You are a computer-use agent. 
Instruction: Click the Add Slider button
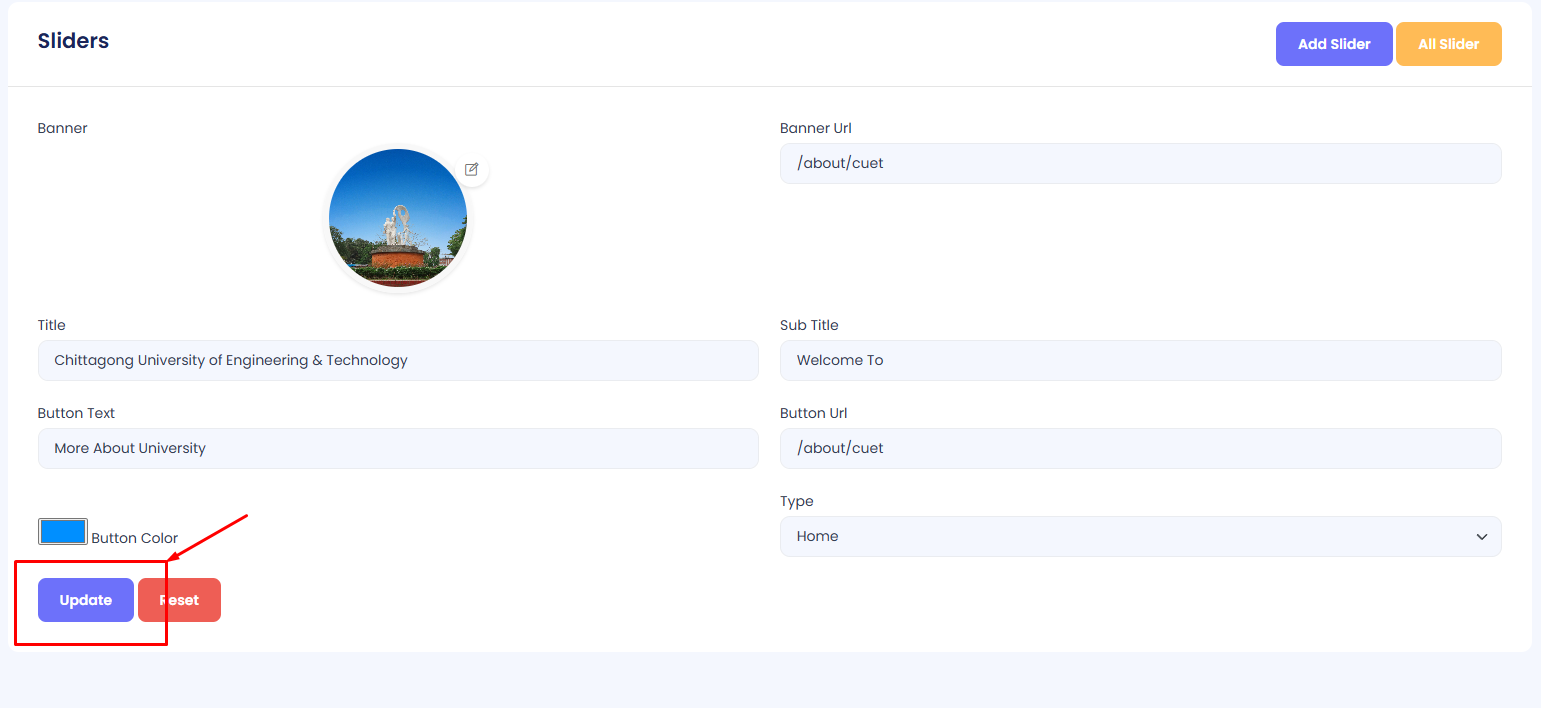[1333, 44]
